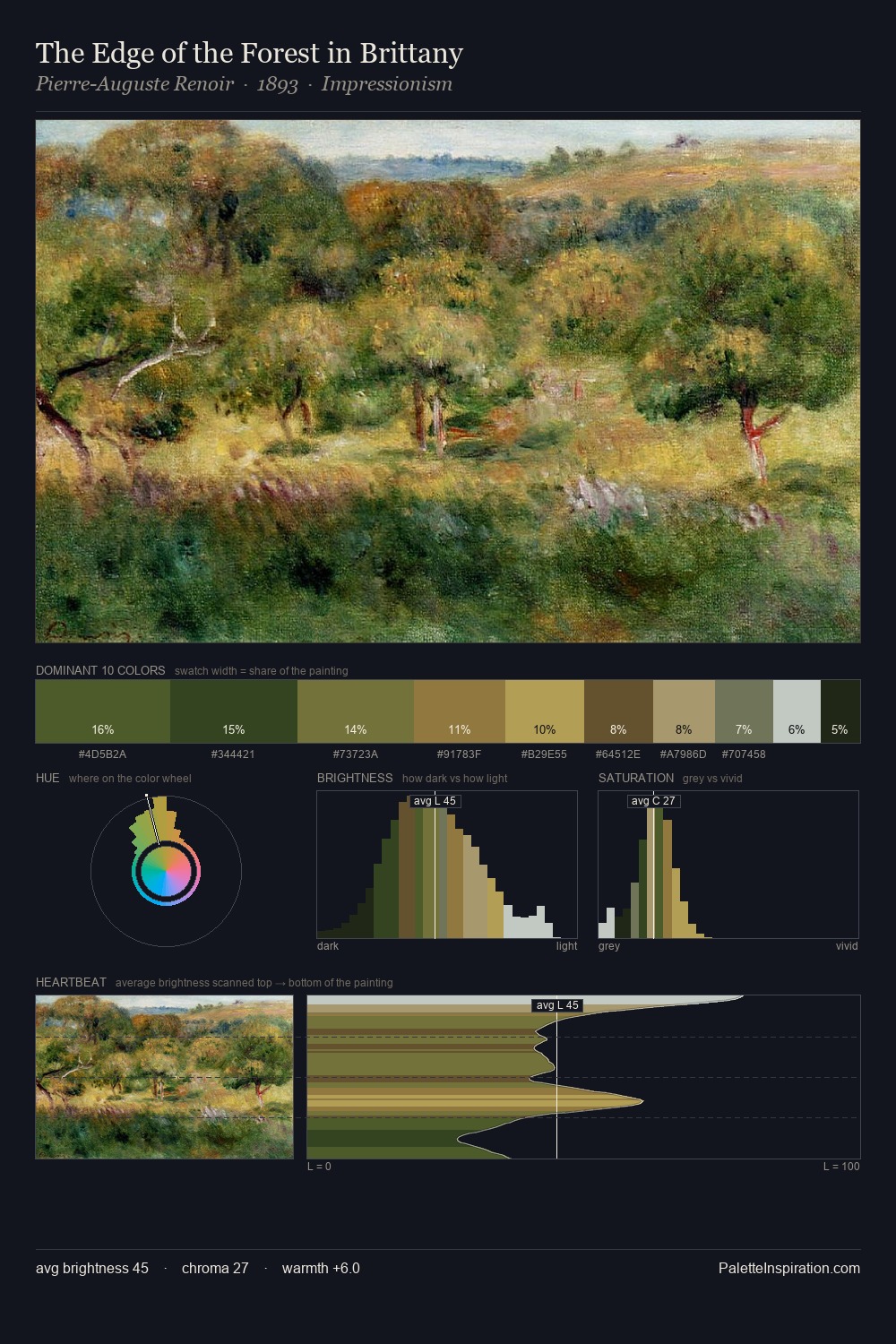
Task: Click the artist line 'Pierre-Auguste Renoir · 1893'
Action: coord(167,84)
